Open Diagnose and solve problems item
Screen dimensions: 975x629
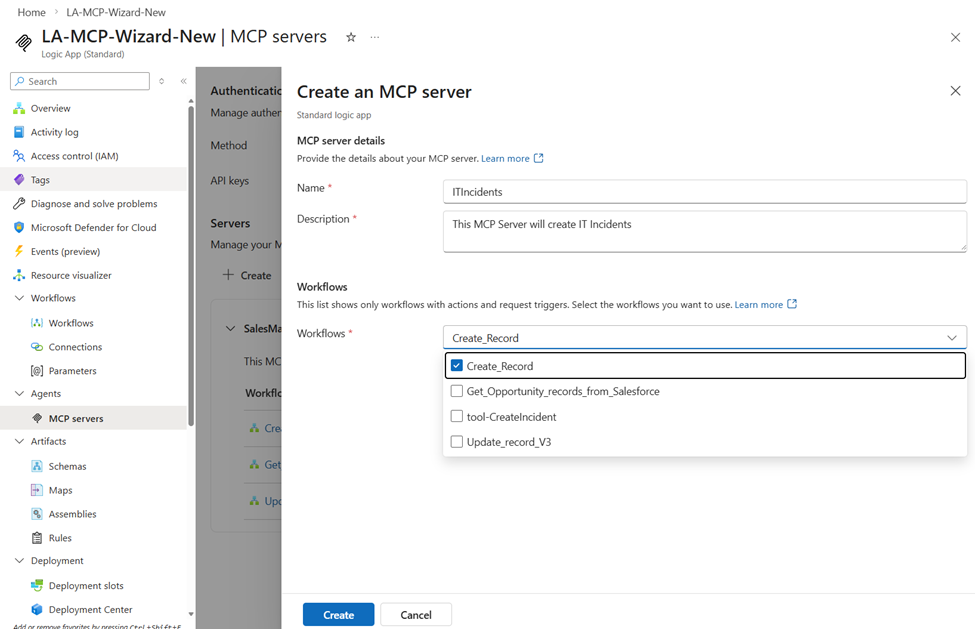(93, 203)
